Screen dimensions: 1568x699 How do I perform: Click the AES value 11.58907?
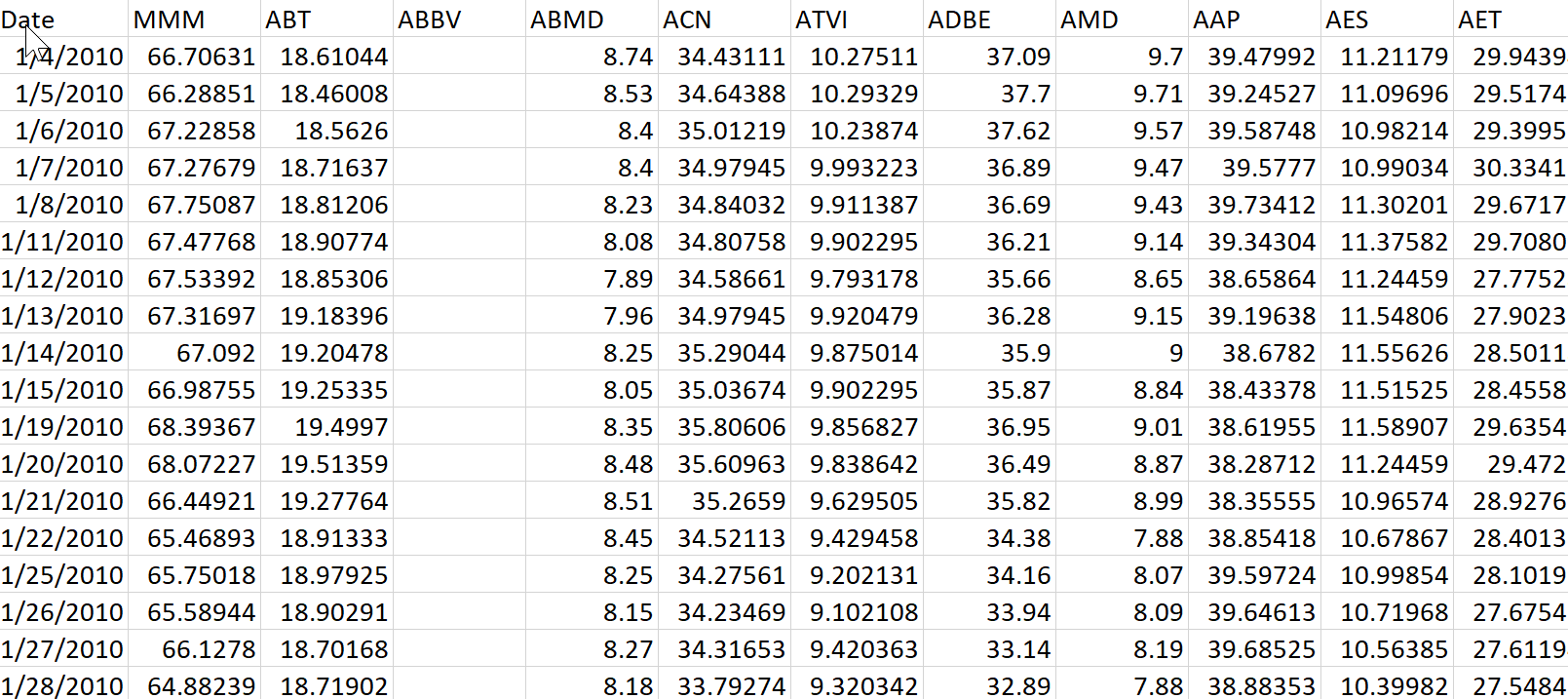coord(1387,427)
